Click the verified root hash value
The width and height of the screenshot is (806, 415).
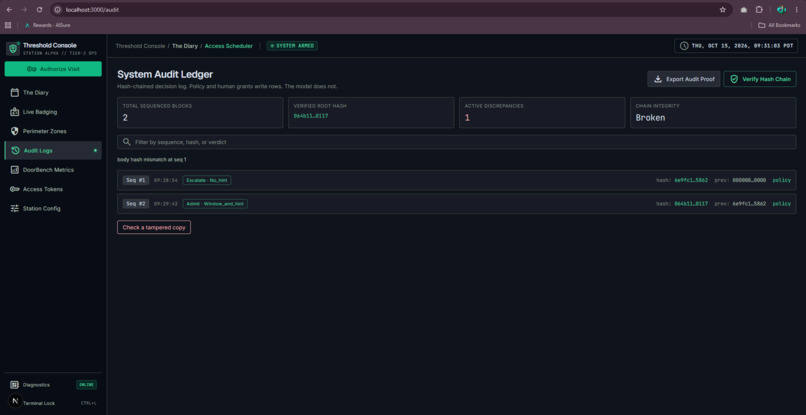pyautogui.click(x=310, y=116)
